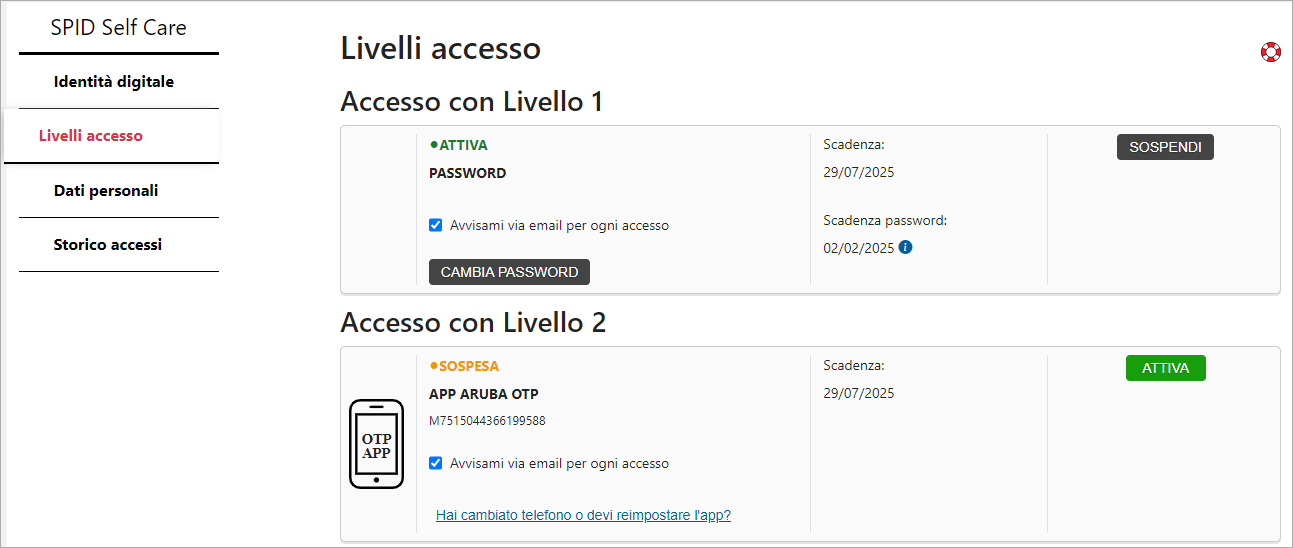Toggle email notification checkbox for Livello 1
The height and width of the screenshot is (548, 1293).
coord(436,225)
